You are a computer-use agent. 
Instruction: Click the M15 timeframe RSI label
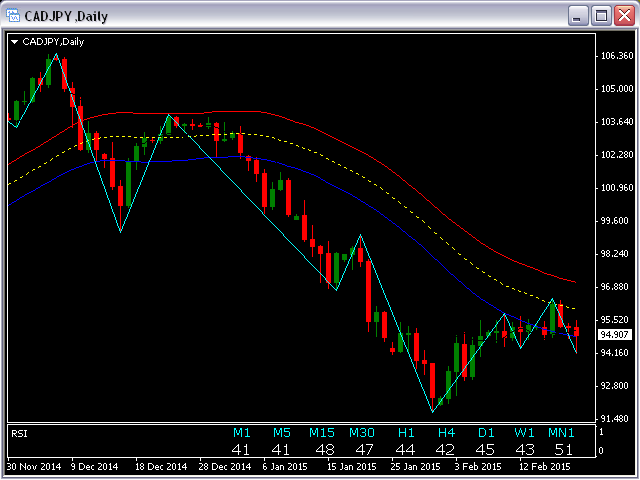pos(322,433)
